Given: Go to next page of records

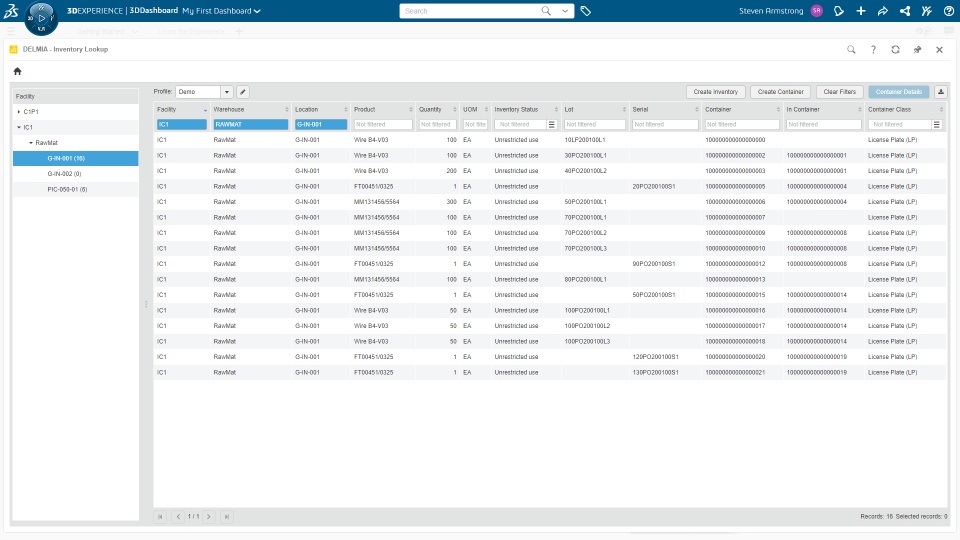Looking at the screenshot, I should (x=209, y=517).
